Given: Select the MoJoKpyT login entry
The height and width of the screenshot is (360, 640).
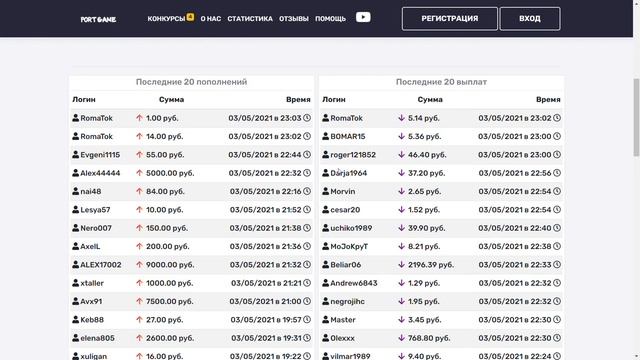Looking at the screenshot, I should [x=349, y=247].
